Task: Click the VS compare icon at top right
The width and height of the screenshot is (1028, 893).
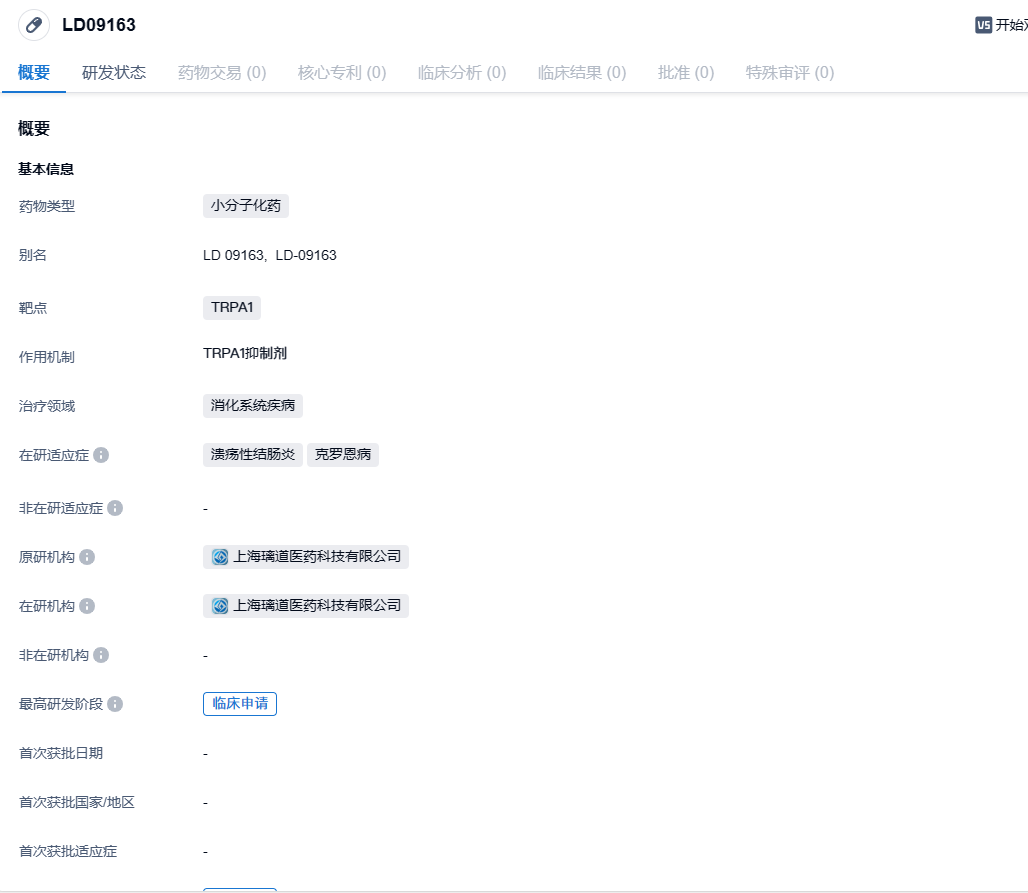Action: (983, 25)
